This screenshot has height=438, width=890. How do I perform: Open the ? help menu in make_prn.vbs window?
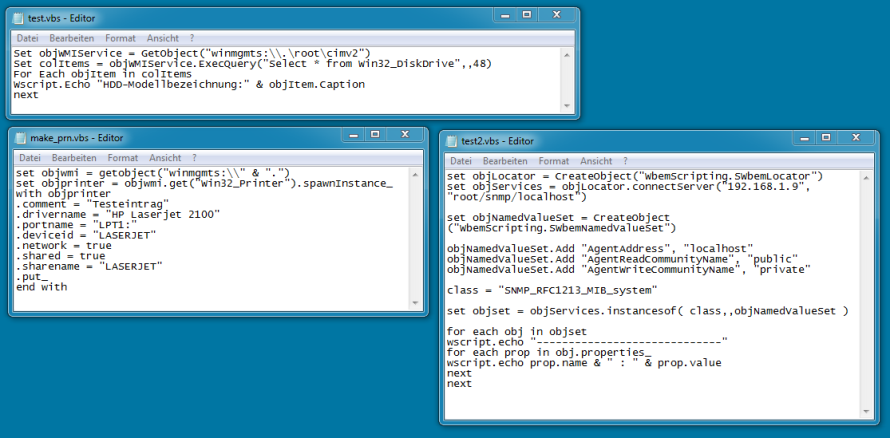coord(195,158)
